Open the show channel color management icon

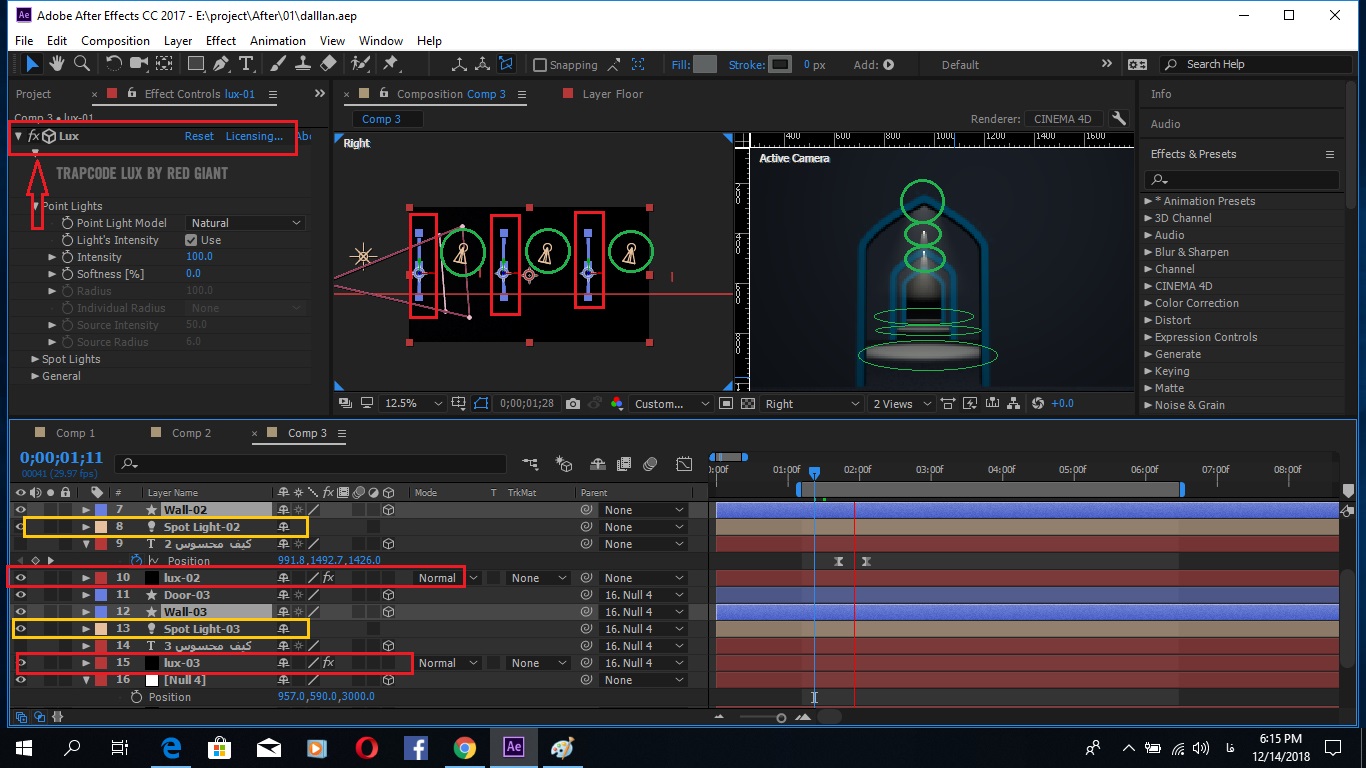[616, 404]
